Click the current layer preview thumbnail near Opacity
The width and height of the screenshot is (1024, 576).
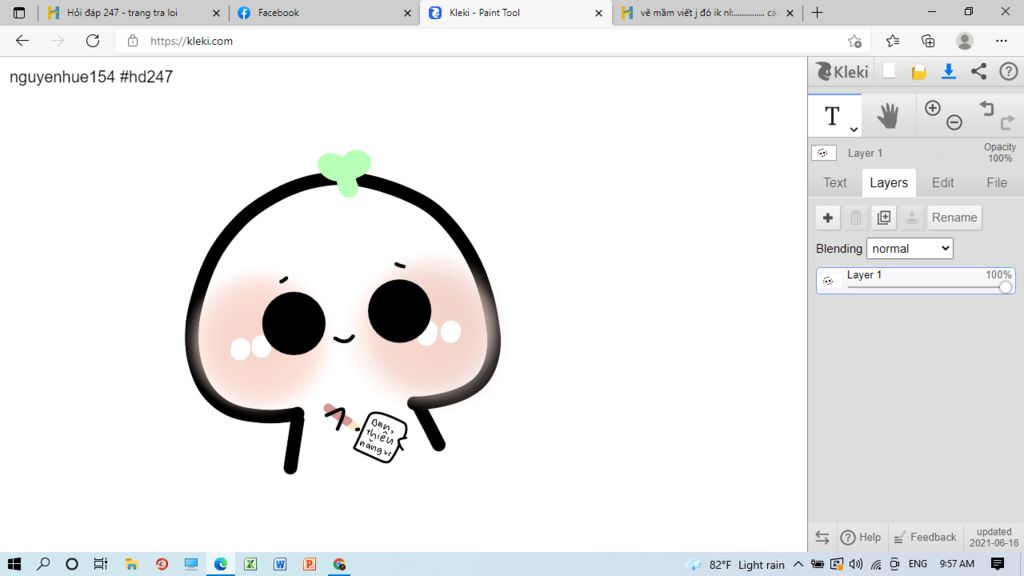(824, 153)
